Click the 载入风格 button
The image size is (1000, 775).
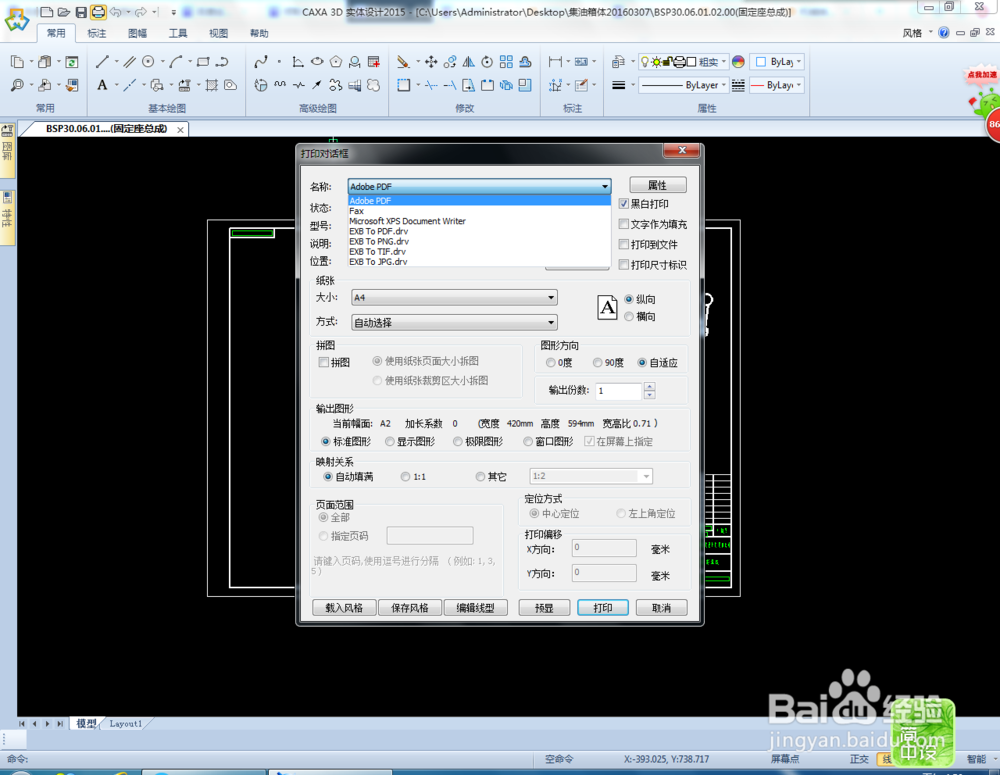pos(344,608)
